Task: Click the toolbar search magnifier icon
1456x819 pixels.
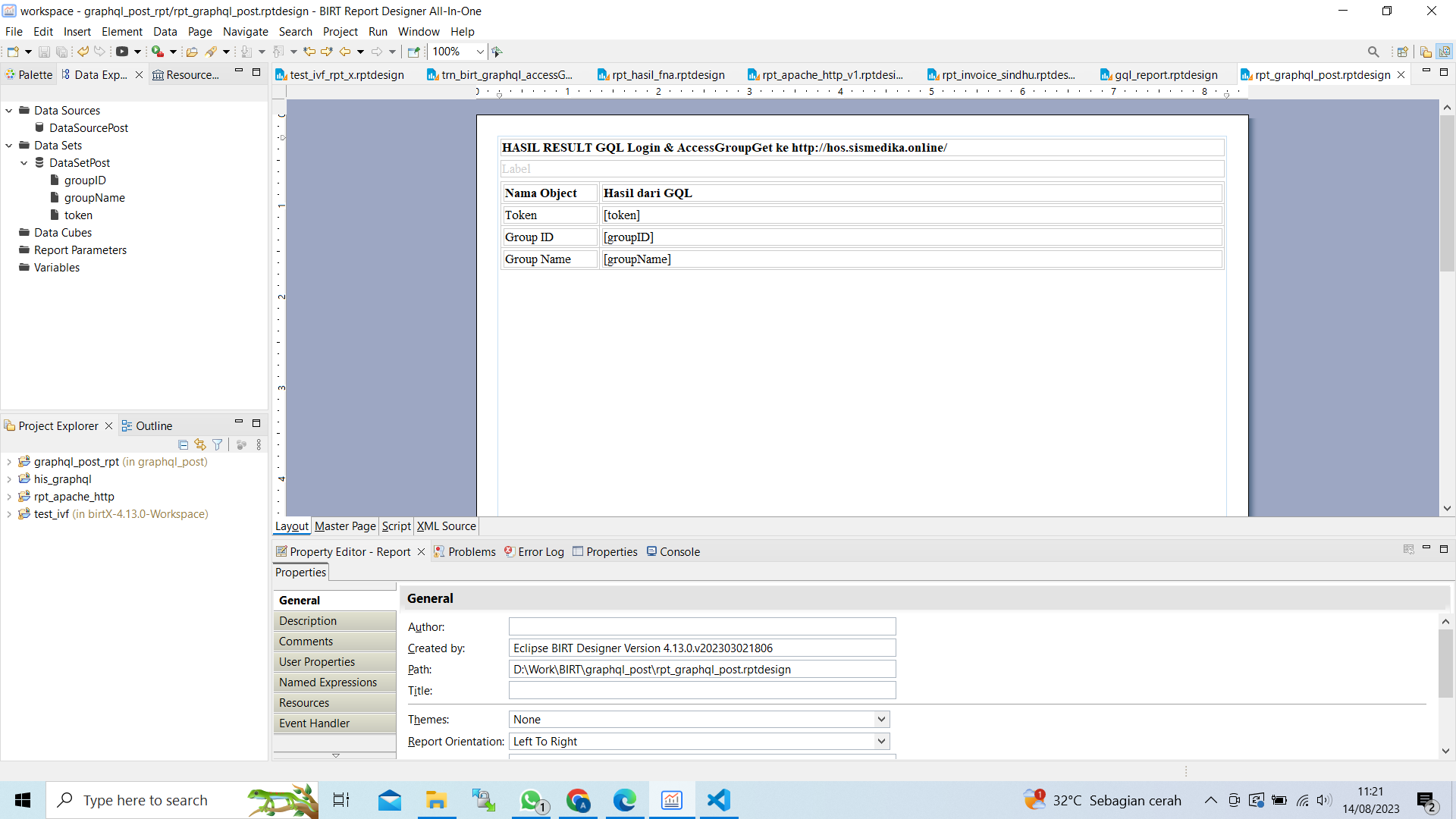Action: pyautogui.click(x=1373, y=52)
